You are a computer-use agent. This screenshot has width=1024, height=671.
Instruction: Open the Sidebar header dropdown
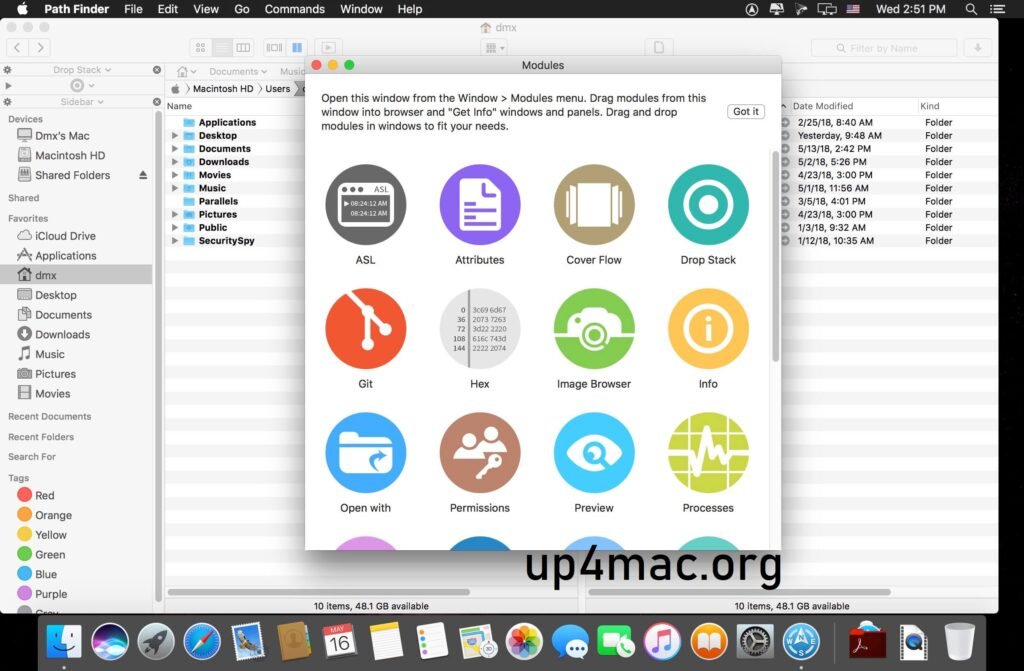(81, 101)
